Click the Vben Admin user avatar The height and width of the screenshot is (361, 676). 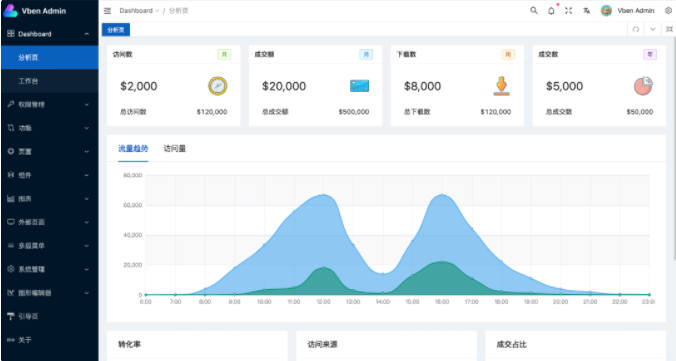click(606, 11)
